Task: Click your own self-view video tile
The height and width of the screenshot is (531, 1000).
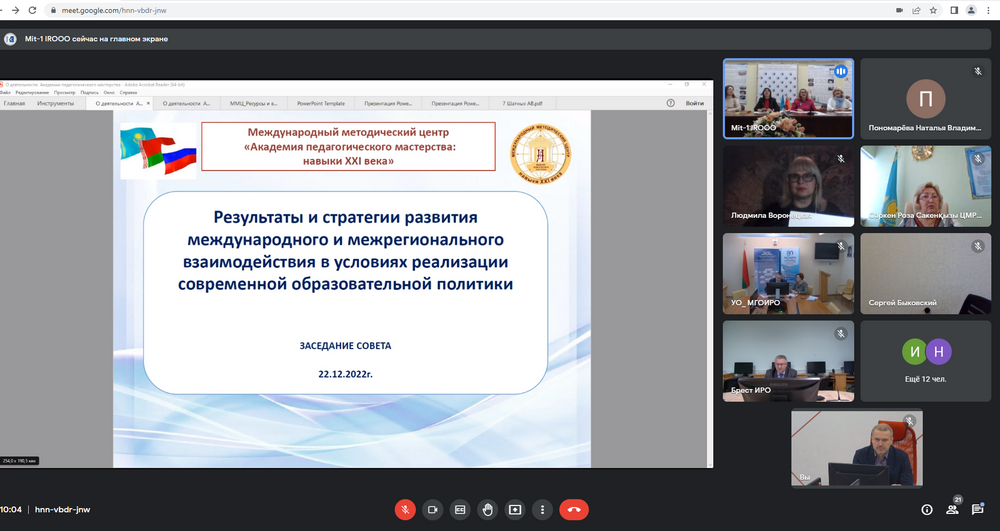Action: [x=857, y=448]
